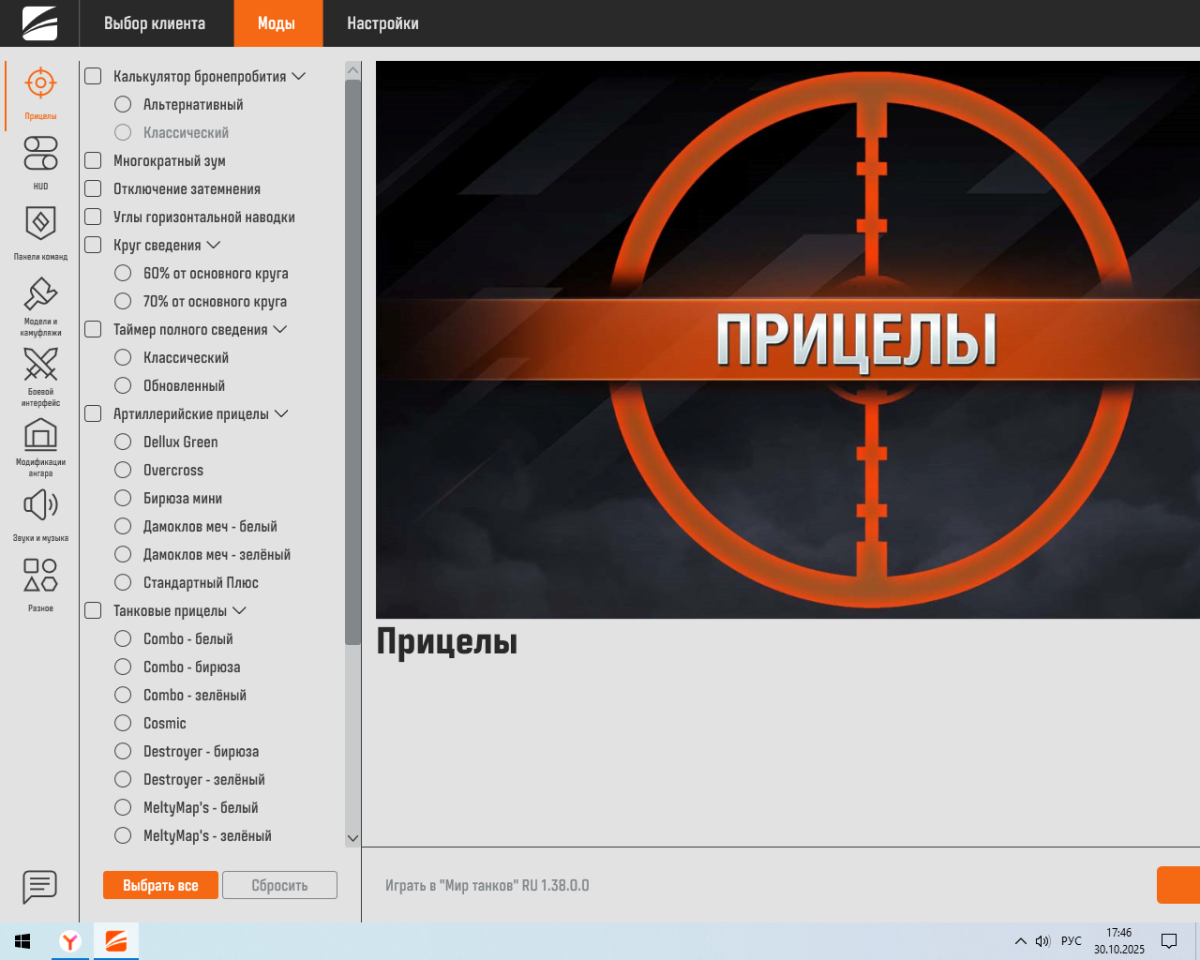The image size is (1200, 960).
Task: Select Destroyer - бирюза tank sight
Action: coord(123,751)
